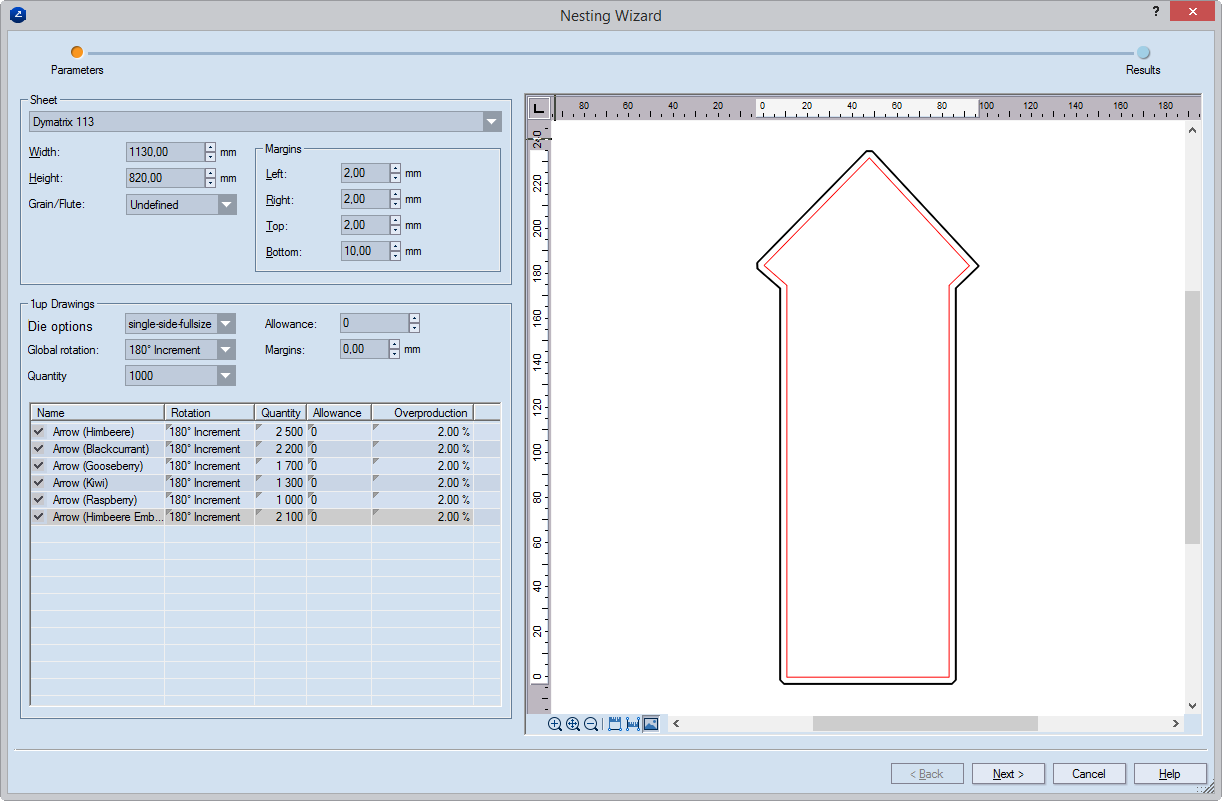Click the ruler origin corner box

tap(538, 107)
